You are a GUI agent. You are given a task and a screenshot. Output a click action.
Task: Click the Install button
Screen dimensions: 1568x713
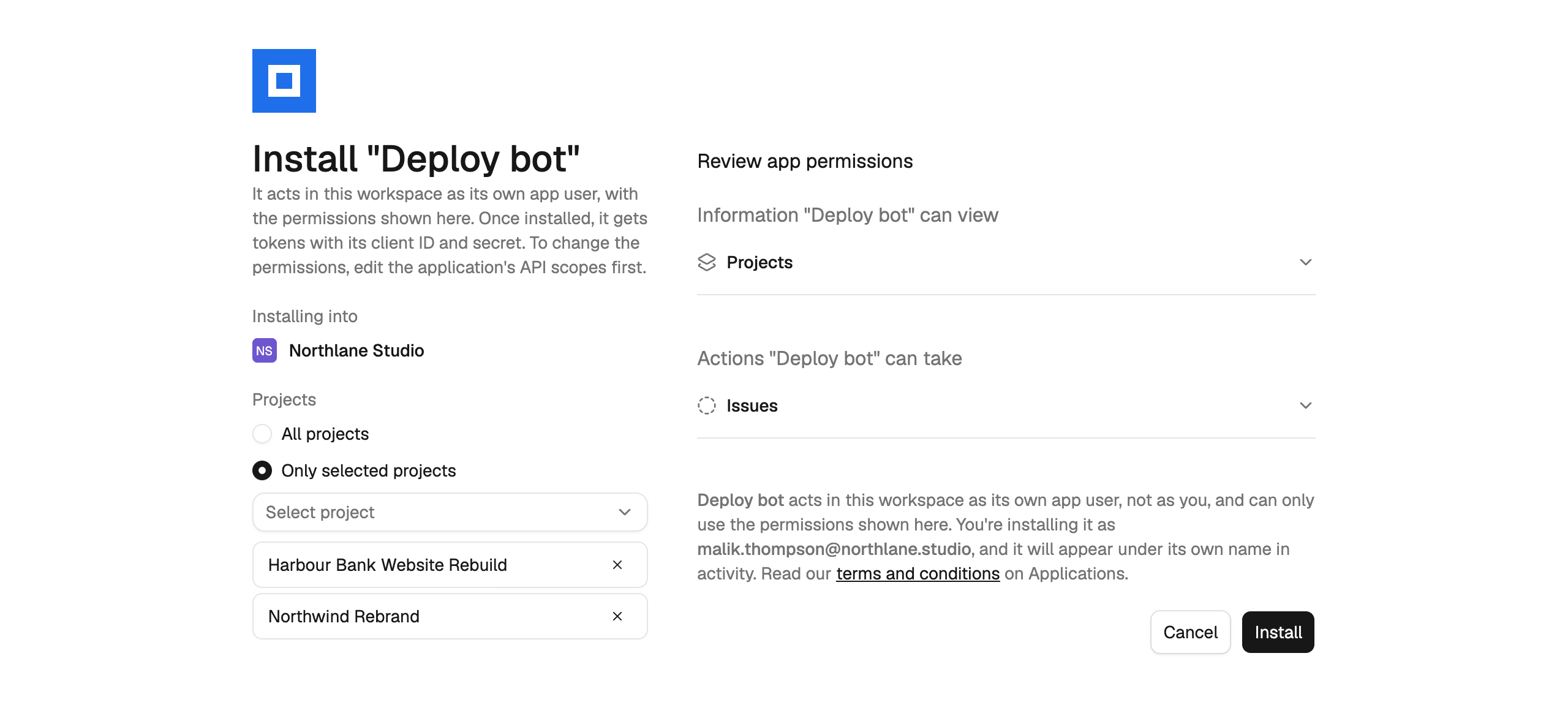pos(1278,632)
